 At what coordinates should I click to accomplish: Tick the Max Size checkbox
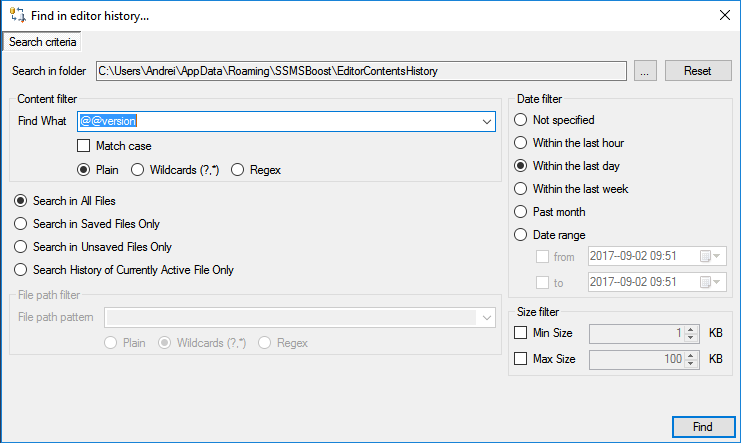(x=520, y=359)
